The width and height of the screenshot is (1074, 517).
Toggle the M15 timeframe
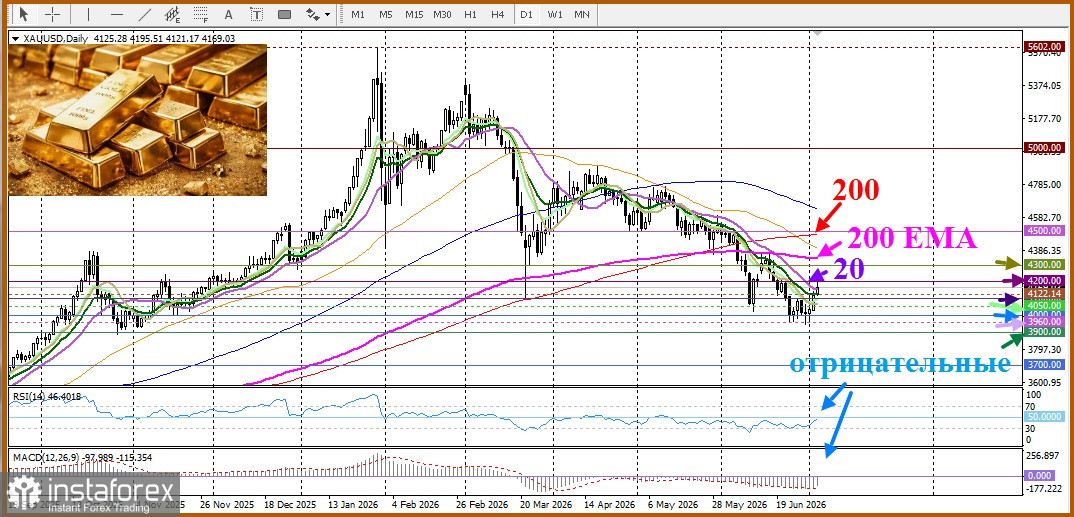coord(414,14)
